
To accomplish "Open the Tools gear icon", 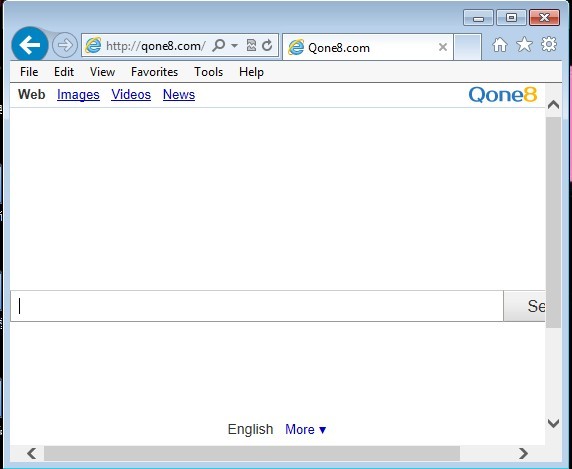I will click(x=549, y=44).
